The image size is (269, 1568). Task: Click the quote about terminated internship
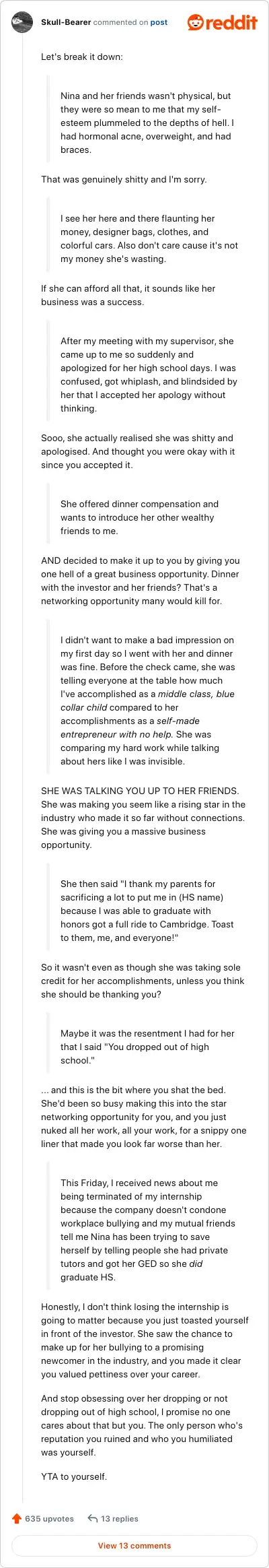click(148, 1231)
